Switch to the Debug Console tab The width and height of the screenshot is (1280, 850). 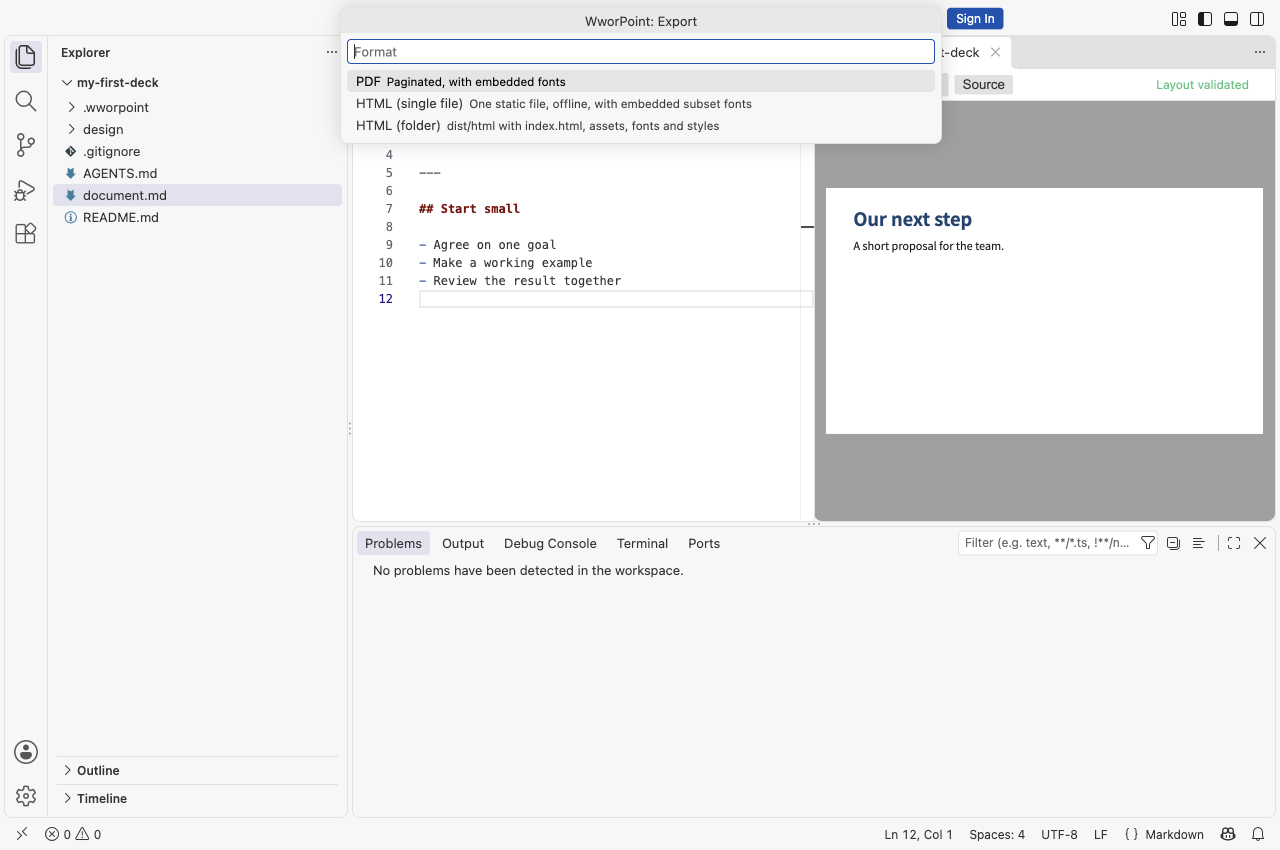[550, 543]
